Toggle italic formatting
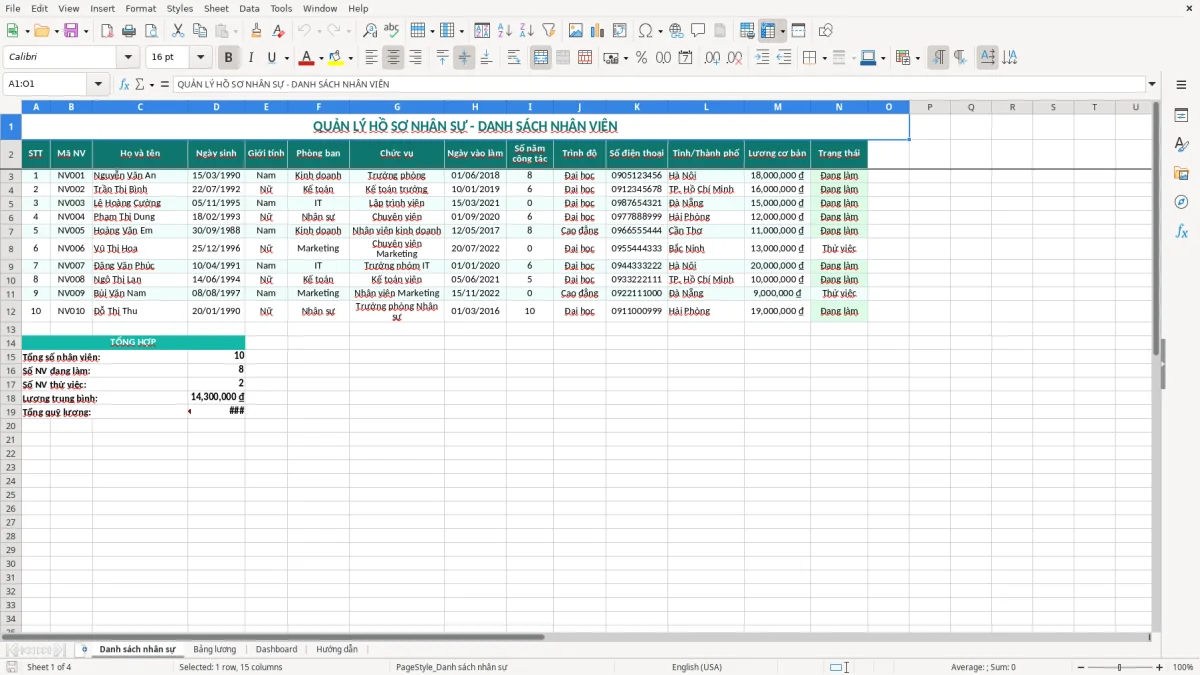 point(250,58)
